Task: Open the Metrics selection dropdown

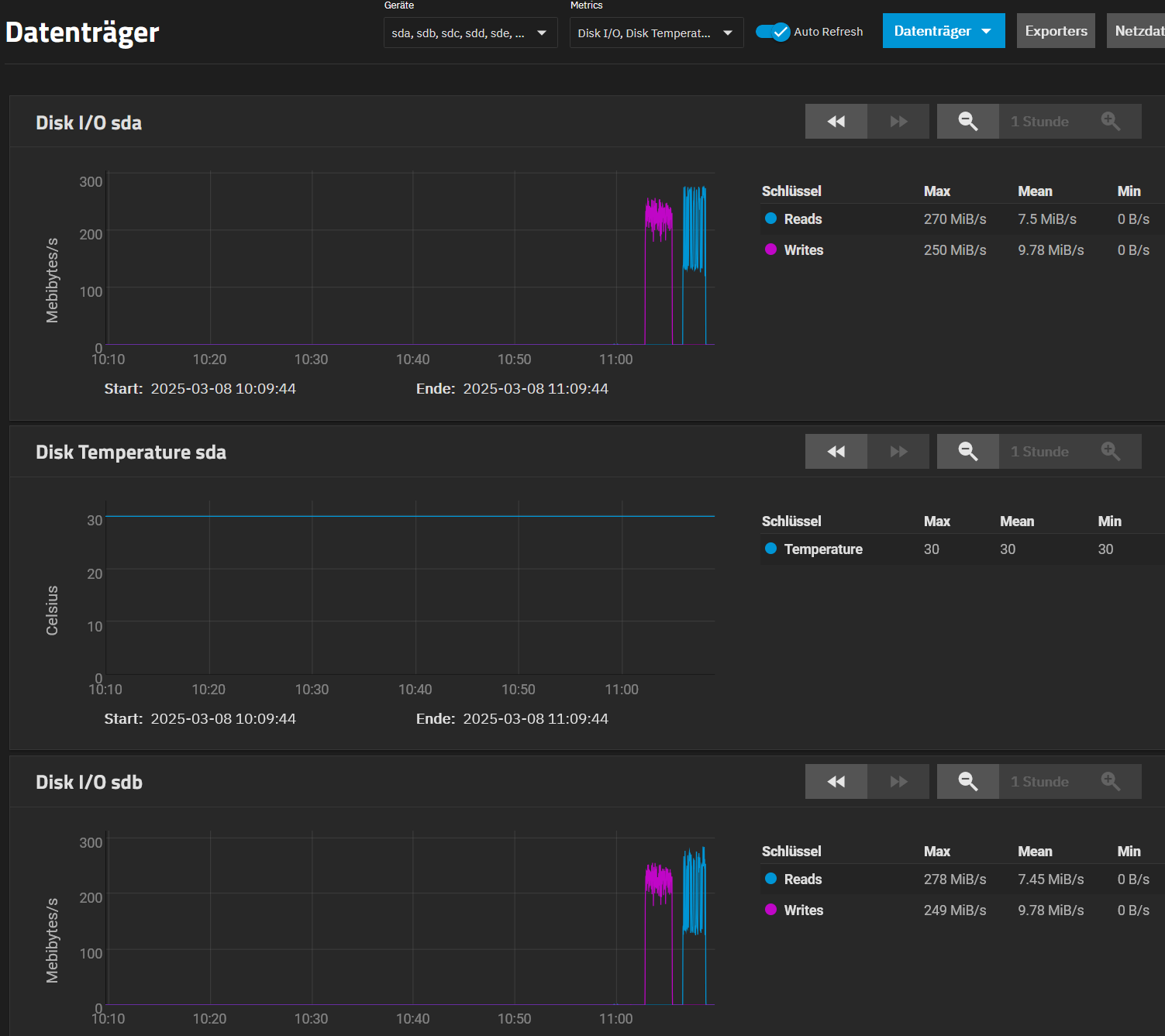Action: point(656,32)
